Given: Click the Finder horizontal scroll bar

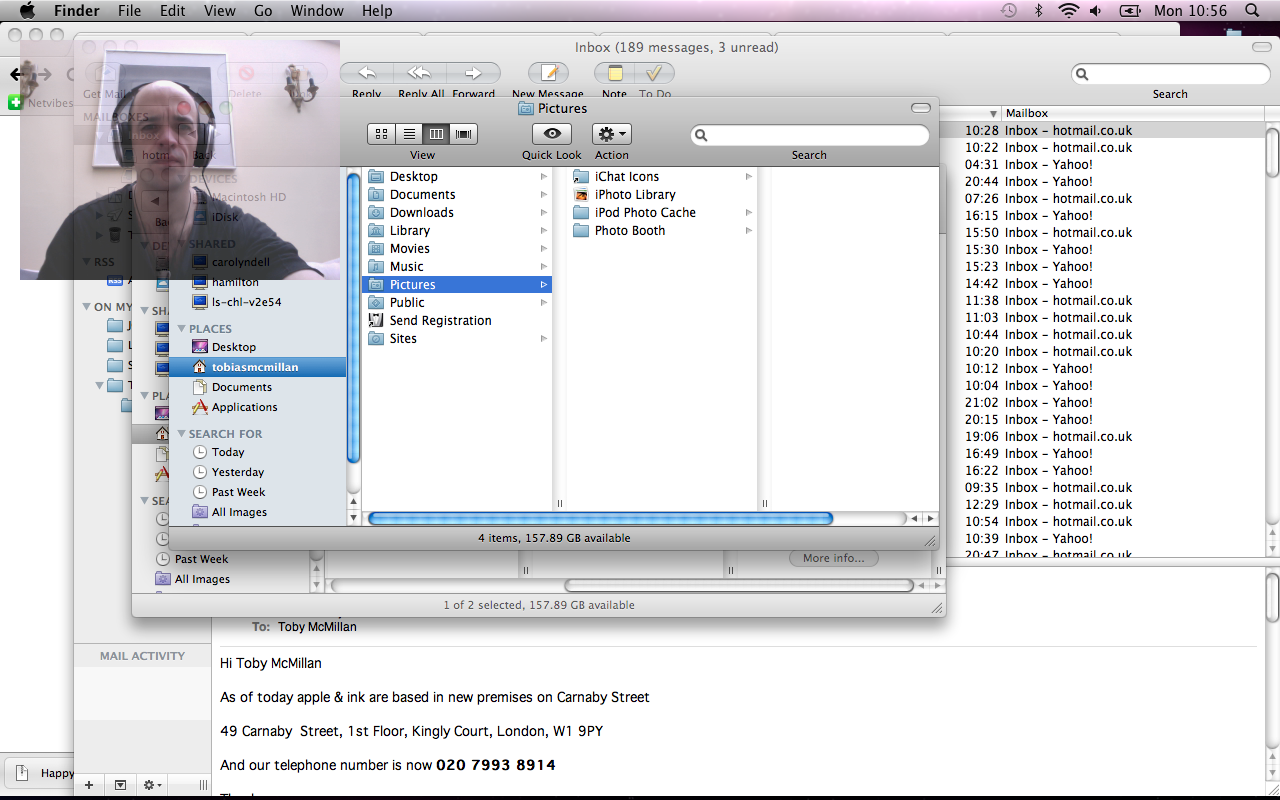Looking at the screenshot, I should 600,519.
